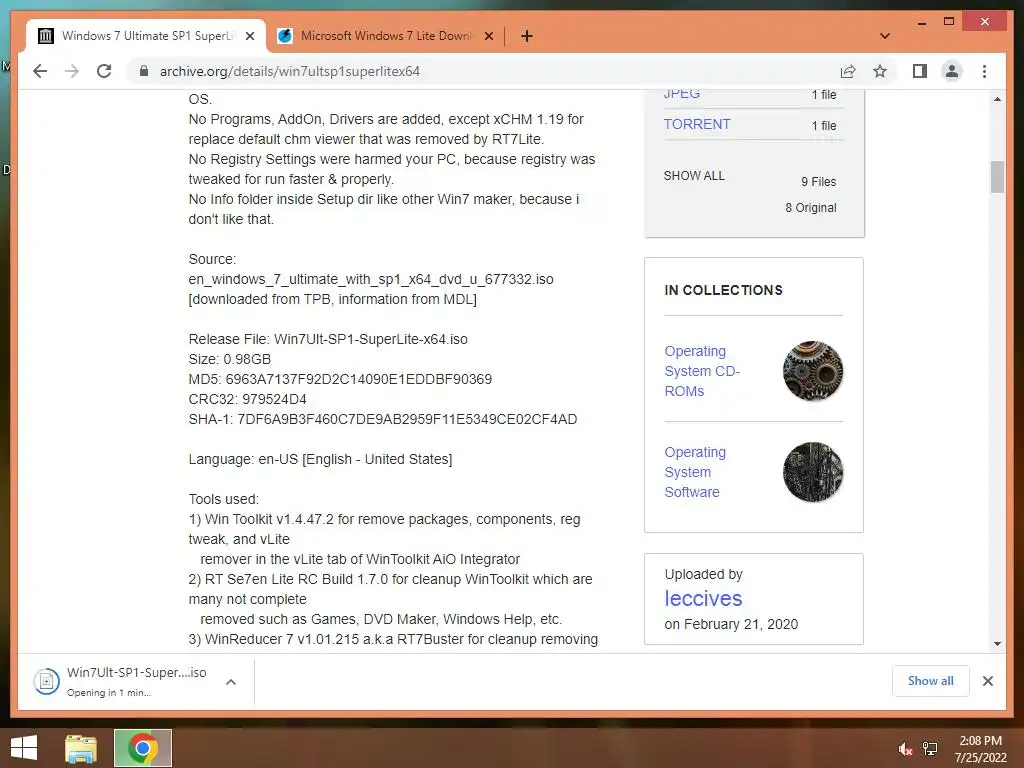Click the 'Size: 0.98GB' text

pyautogui.click(x=229, y=359)
